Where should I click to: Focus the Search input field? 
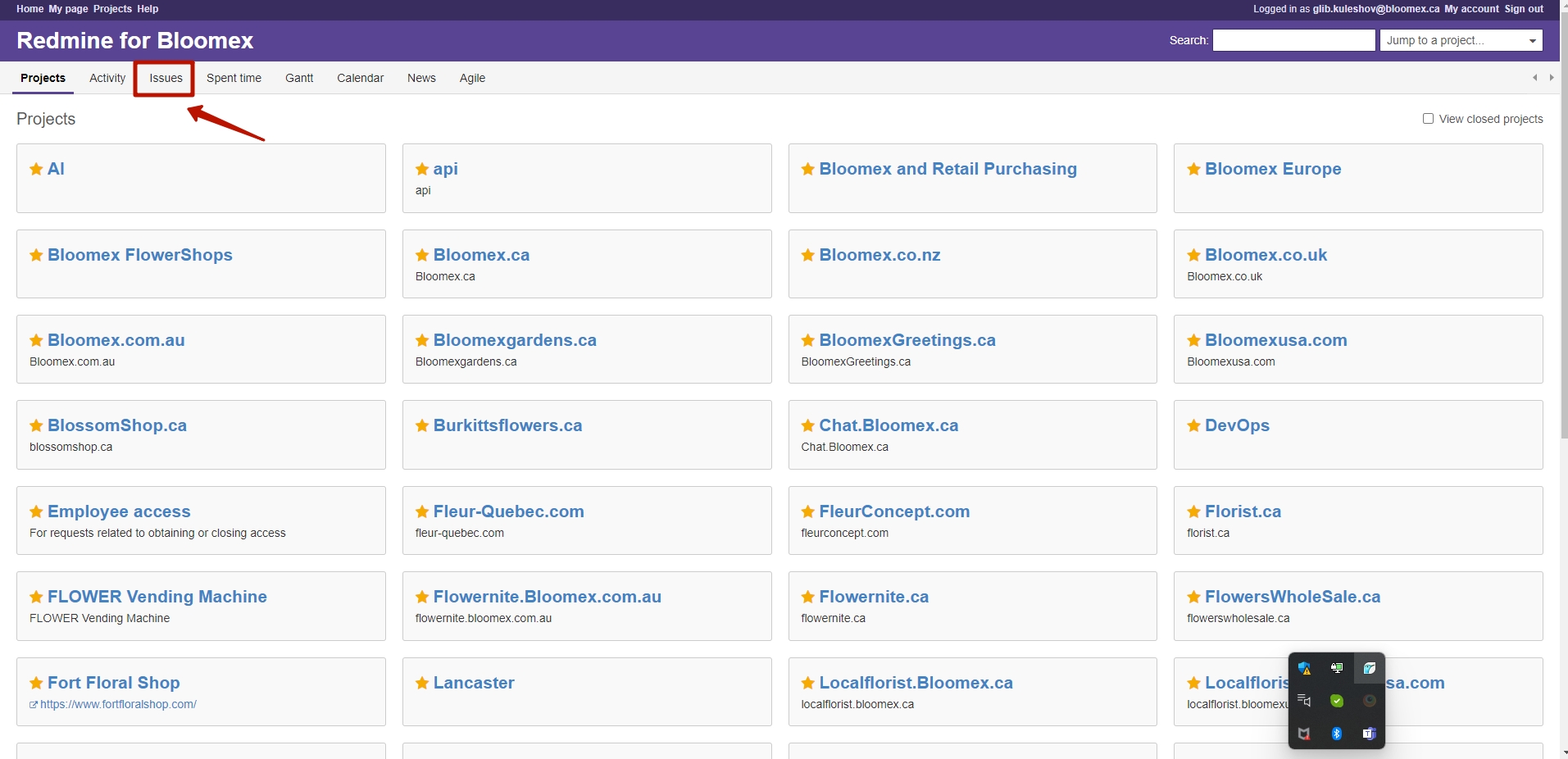(x=1293, y=40)
